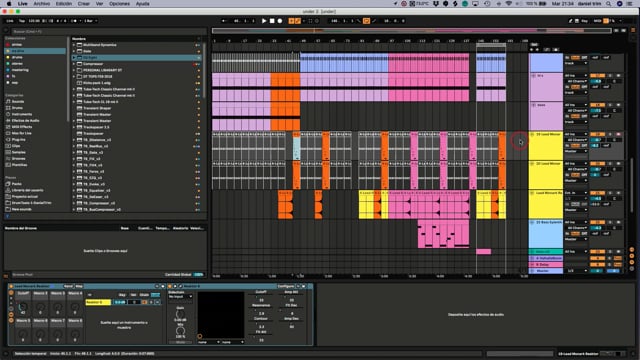
Task: Switch to the Chain tab in rack
Action: 144,295
